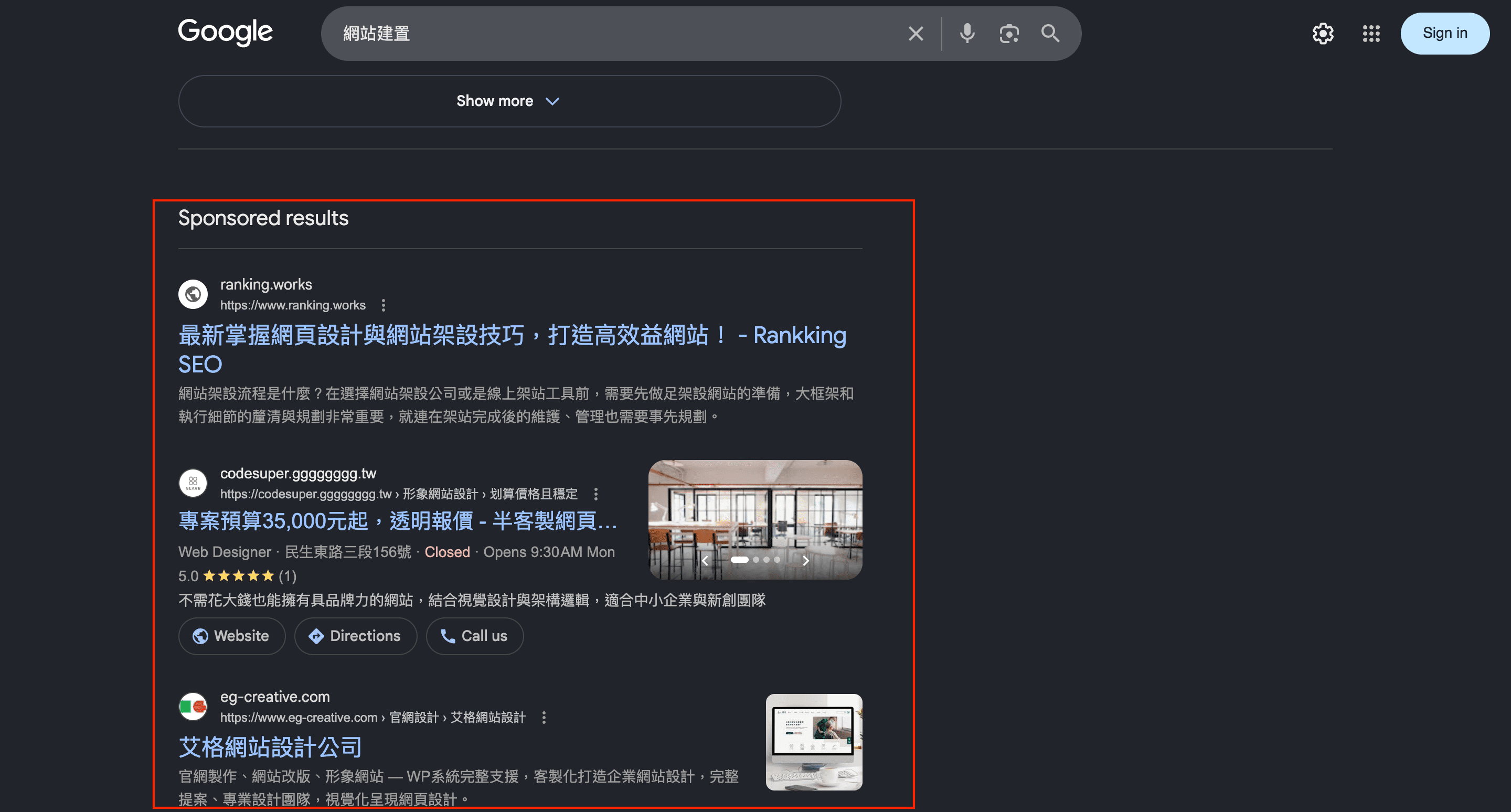Click the Website button for codesuper
The height and width of the screenshot is (812, 1511).
232,636
